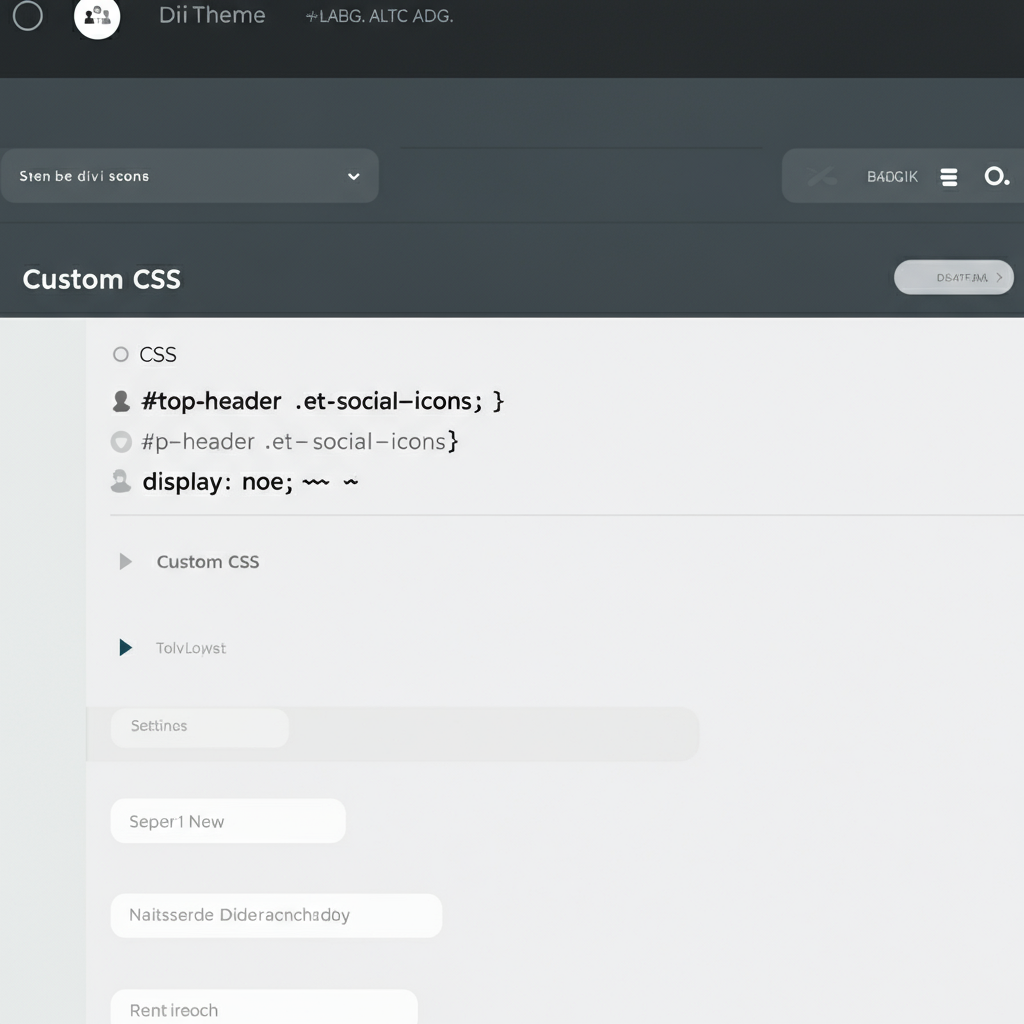Click the Naitsserde Dideracnchadoy field
Viewport: 1024px width, 1024px height.
(x=276, y=916)
